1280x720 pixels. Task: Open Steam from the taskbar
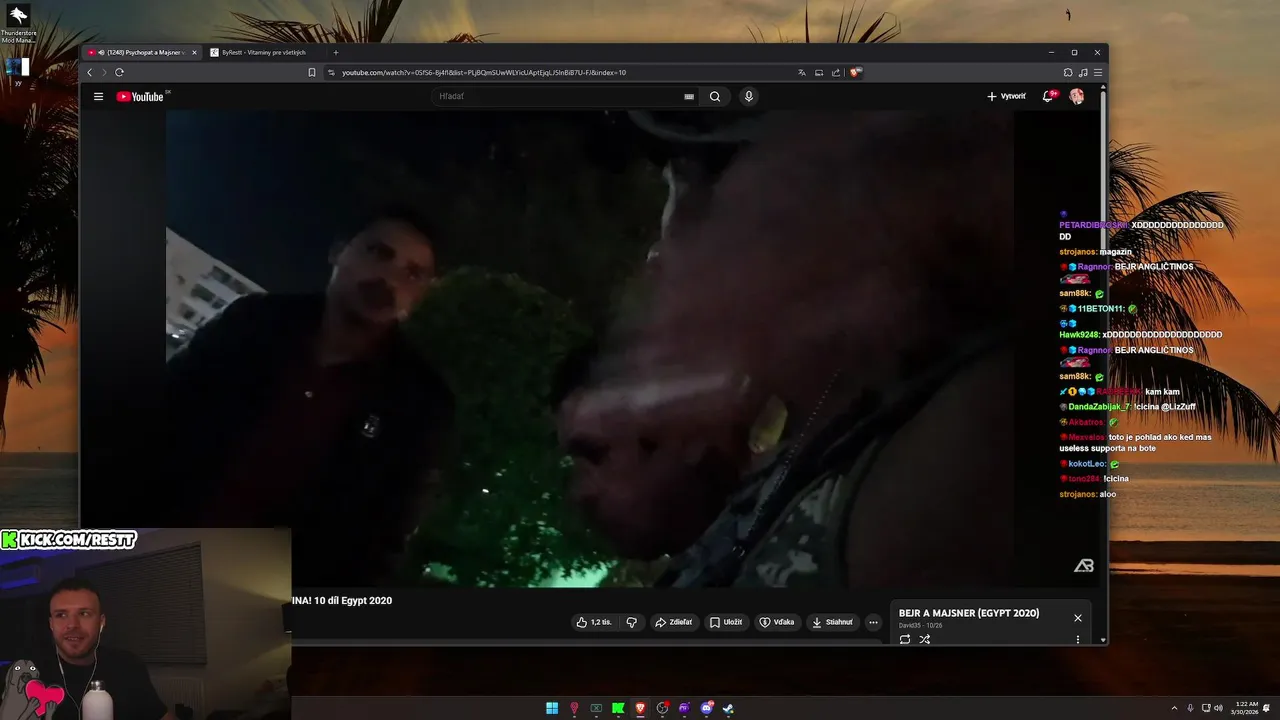pyautogui.click(x=728, y=708)
